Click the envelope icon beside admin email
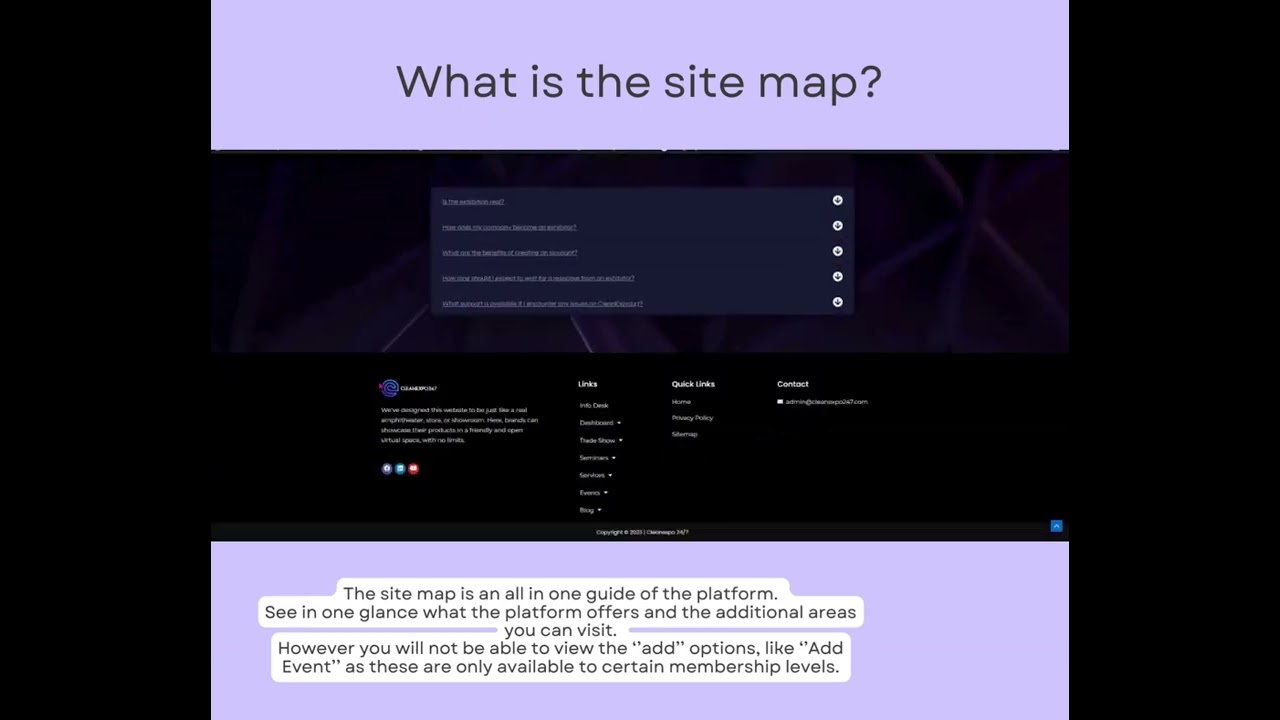Viewport: 1280px width, 720px height. click(x=780, y=402)
